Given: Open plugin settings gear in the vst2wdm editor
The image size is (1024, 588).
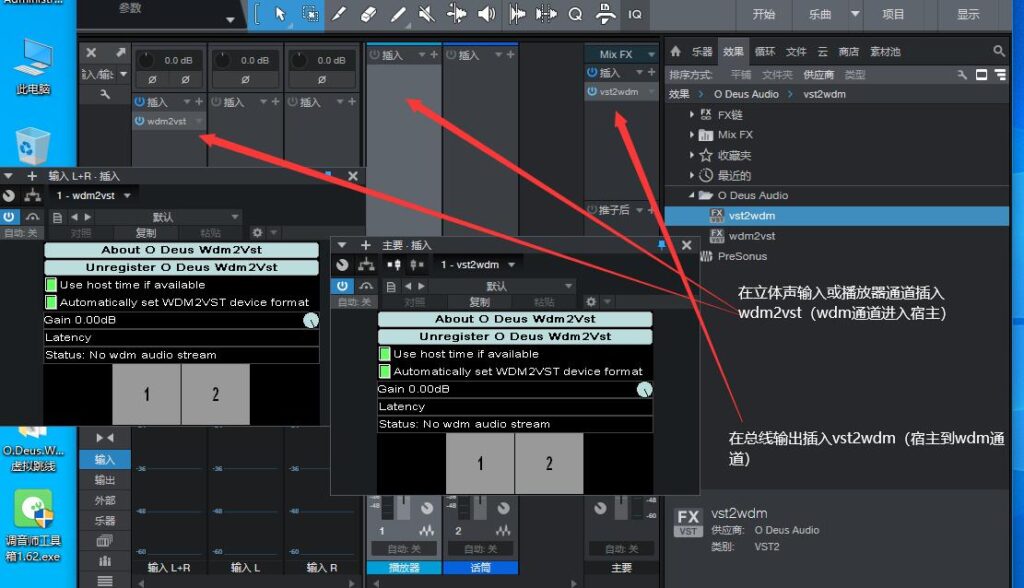Looking at the screenshot, I should pyautogui.click(x=591, y=301).
